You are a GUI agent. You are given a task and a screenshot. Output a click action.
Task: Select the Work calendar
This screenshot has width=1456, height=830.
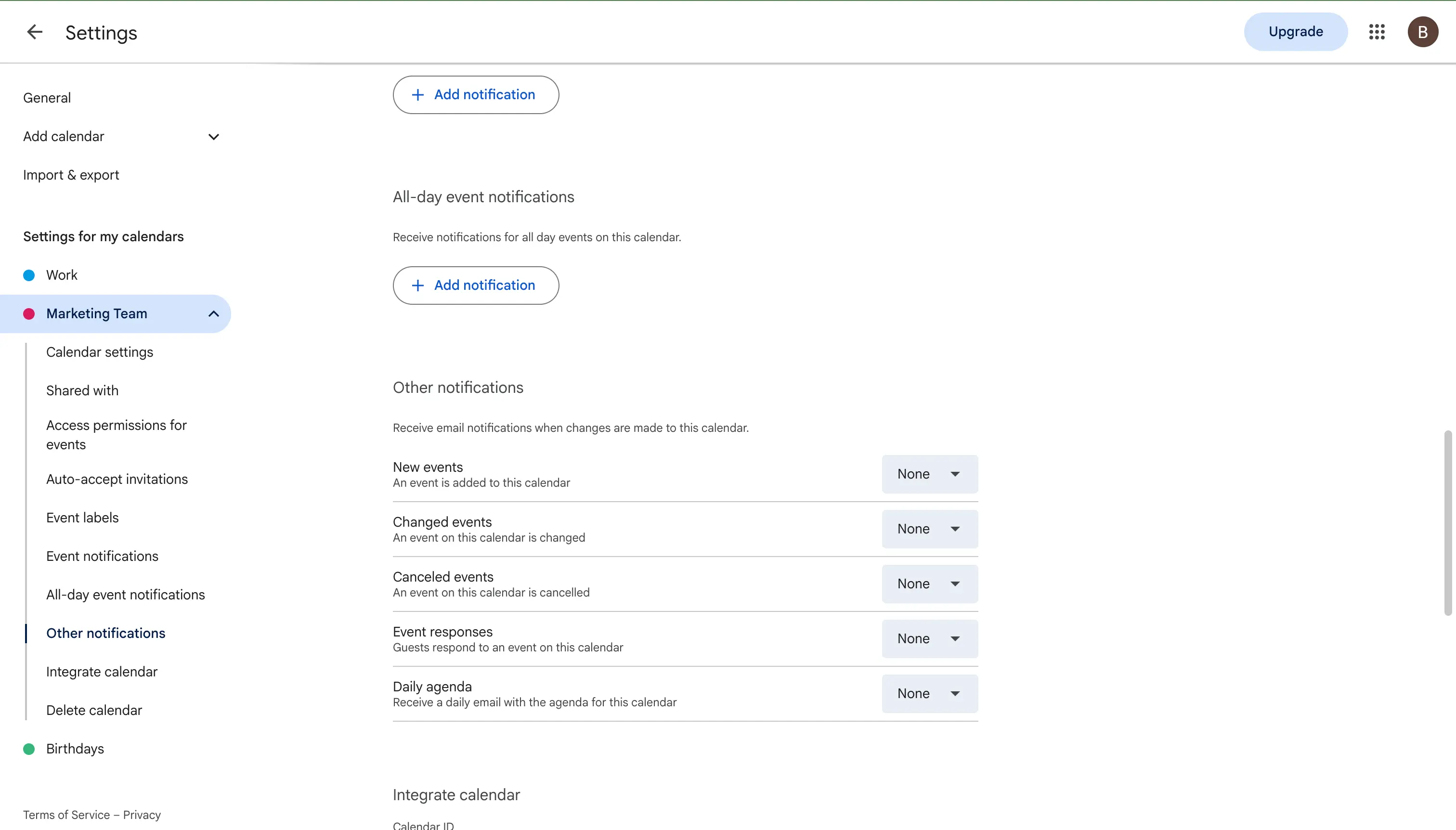click(62, 275)
